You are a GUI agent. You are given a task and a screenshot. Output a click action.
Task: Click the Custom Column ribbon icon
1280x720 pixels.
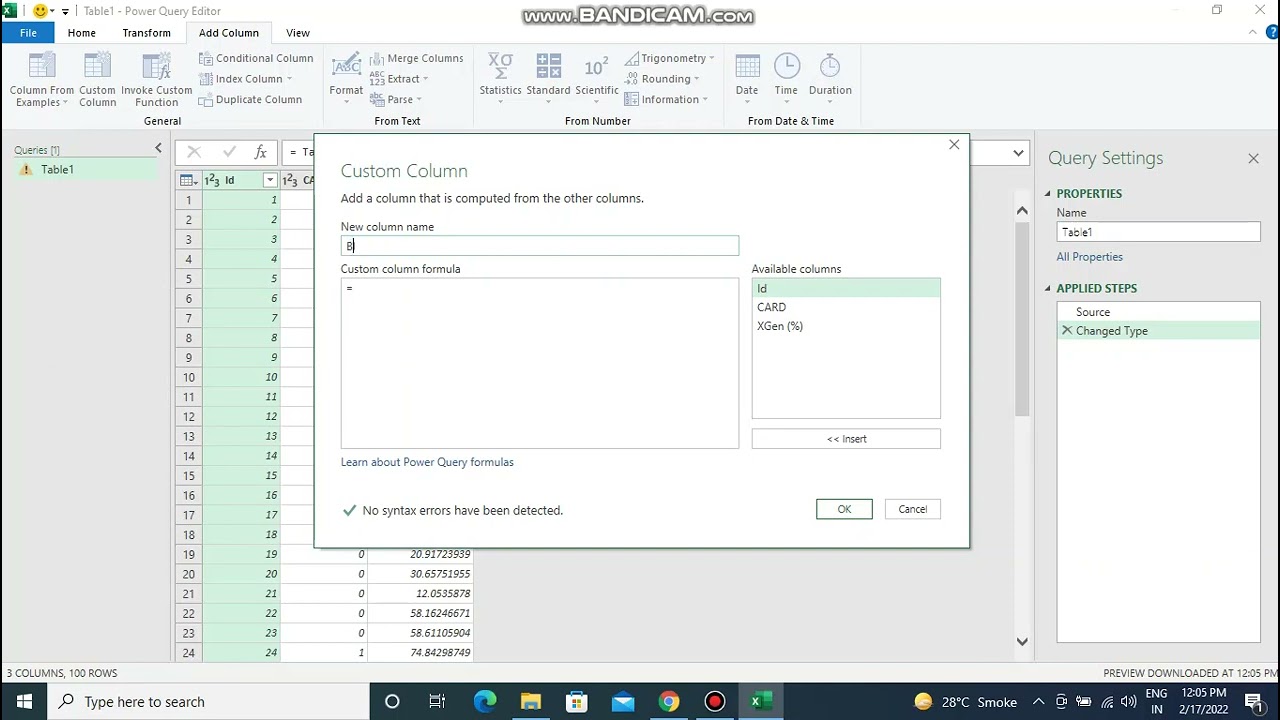pyautogui.click(x=98, y=66)
